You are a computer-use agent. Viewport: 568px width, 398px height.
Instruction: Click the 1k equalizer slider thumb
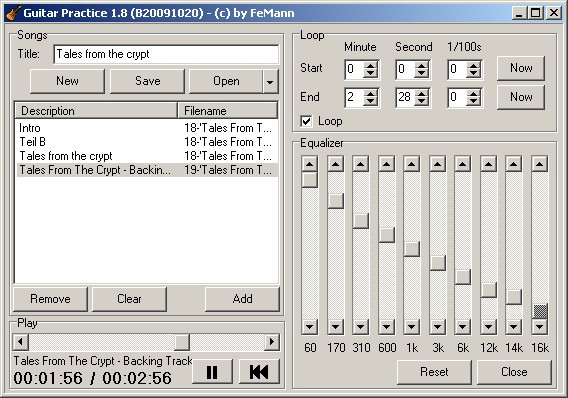[x=412, y=249]
